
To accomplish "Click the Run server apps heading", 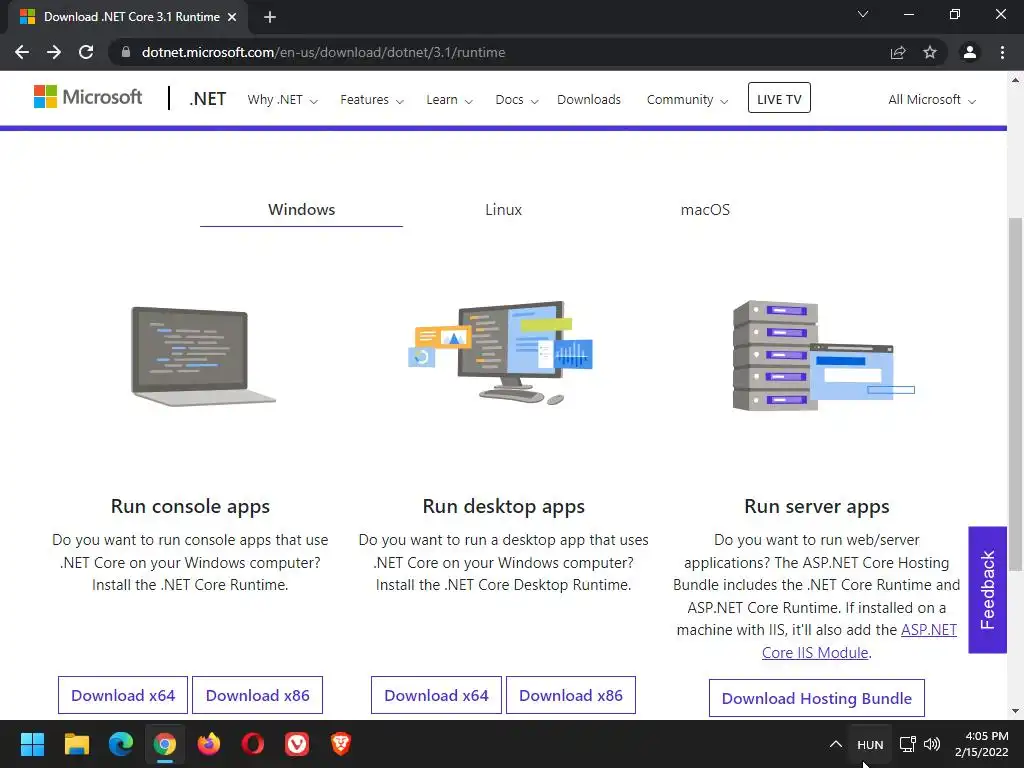I will click(816, 507).
